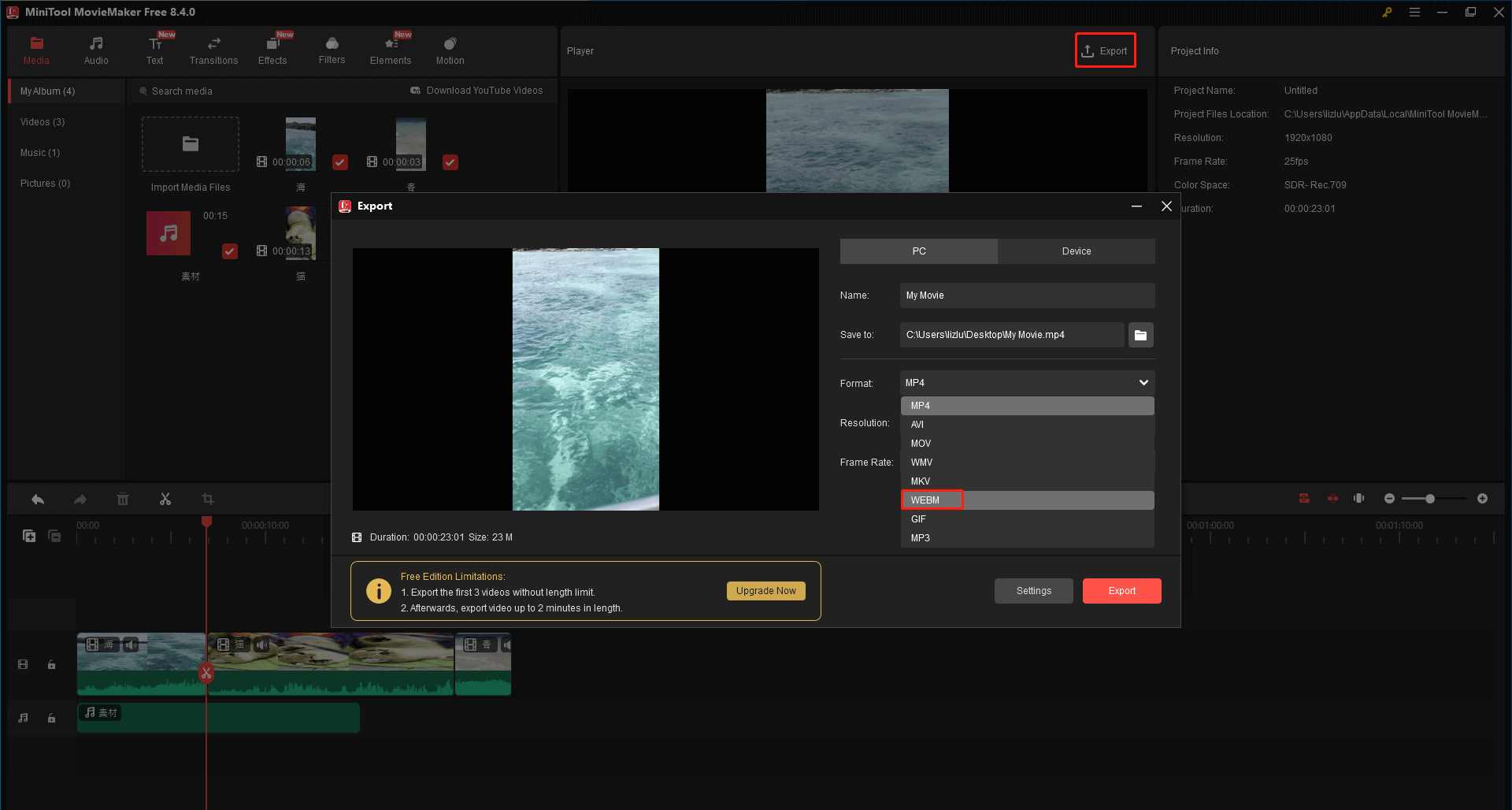Viewport: 1512px width, 810px height.
Task: Choose MKV as export format
Action: (x=919, y=481)
